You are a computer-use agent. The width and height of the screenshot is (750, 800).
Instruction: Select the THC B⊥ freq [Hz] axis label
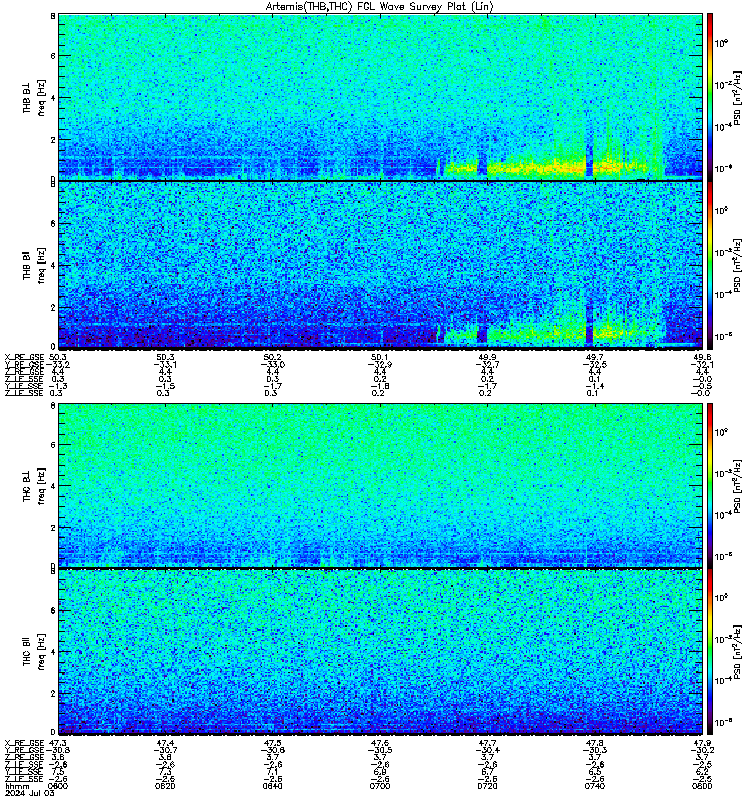[x=34, y=486]
